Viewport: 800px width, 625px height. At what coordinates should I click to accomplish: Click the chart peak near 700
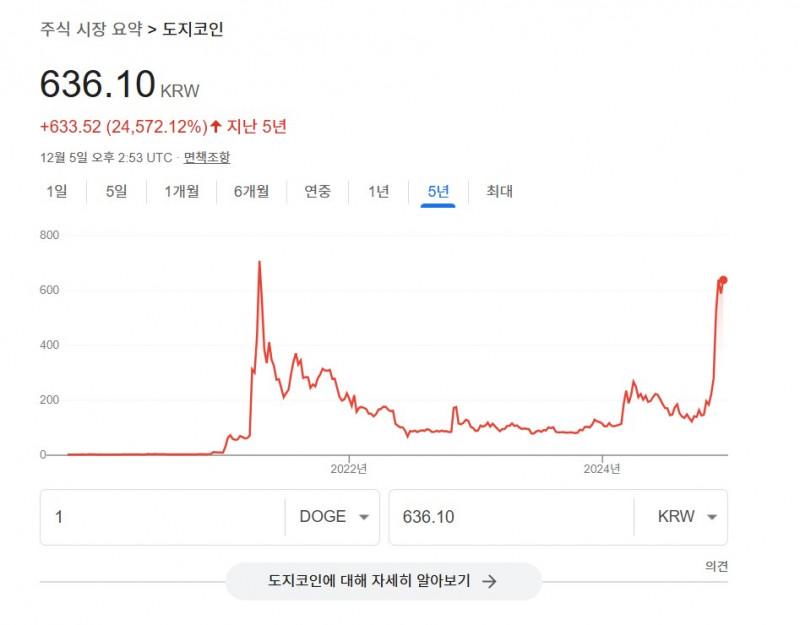(x=260, y=263)
